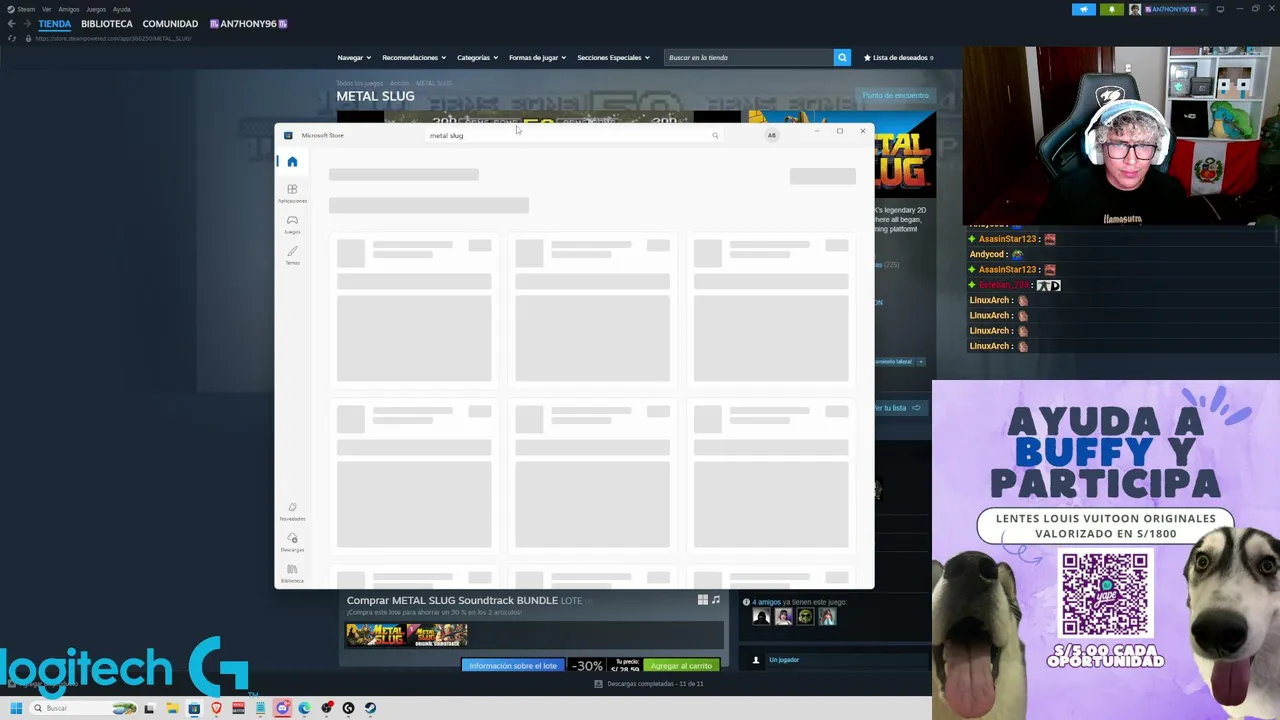Open Brave browser from the taskbar

click(216, 708)
